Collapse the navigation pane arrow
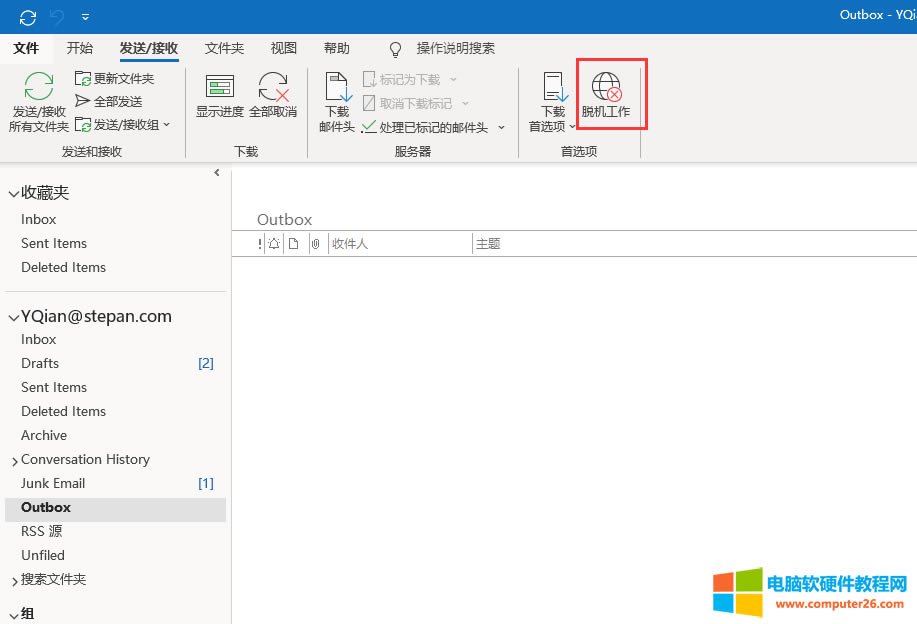 217,172
